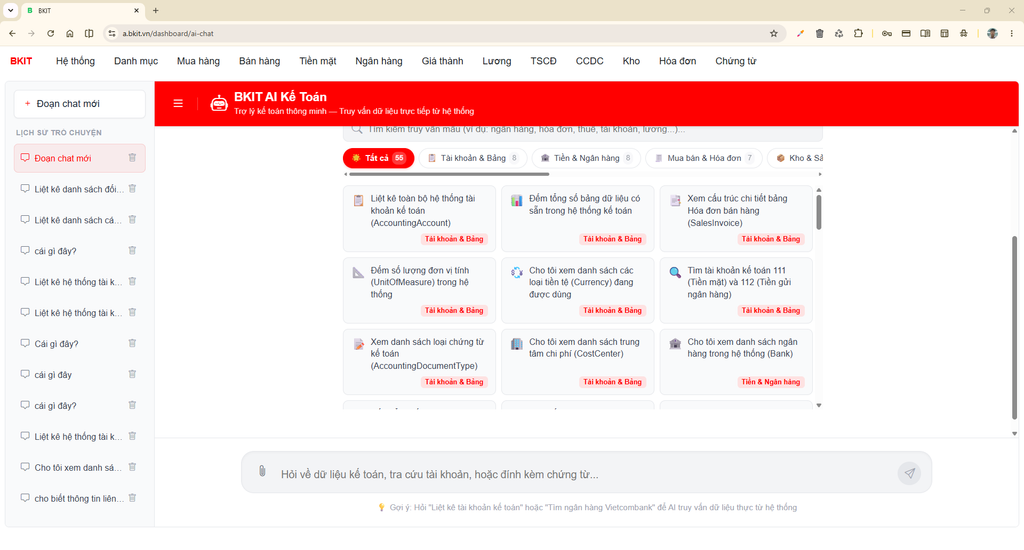Open the Ngân hàng menu

click(379, 61)
